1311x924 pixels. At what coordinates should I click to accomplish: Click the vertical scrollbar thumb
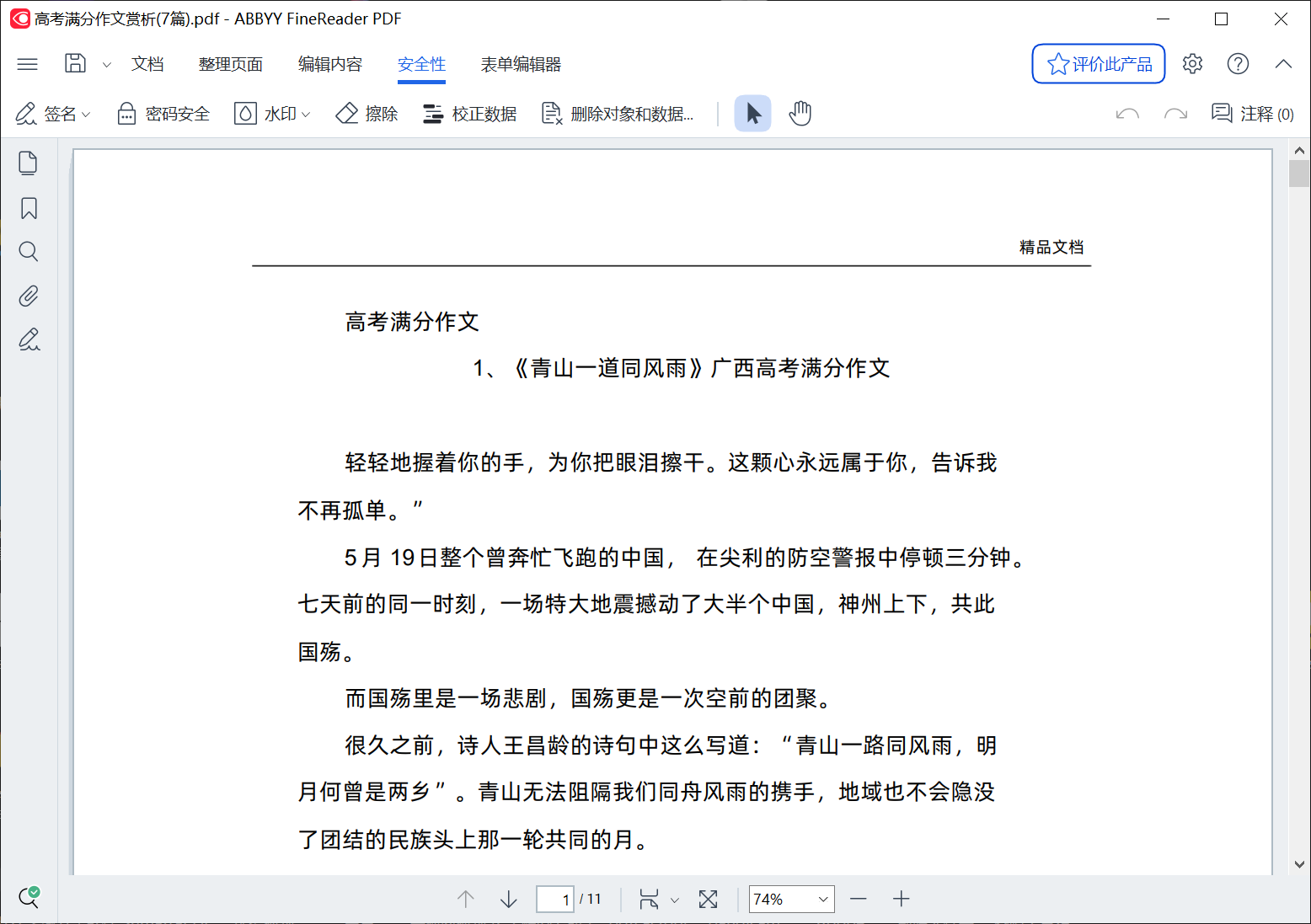(x=1299, y=173)
